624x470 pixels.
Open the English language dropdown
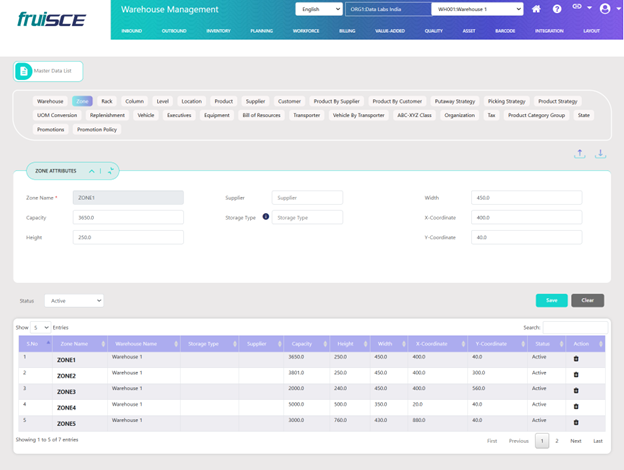click(318, 9)
